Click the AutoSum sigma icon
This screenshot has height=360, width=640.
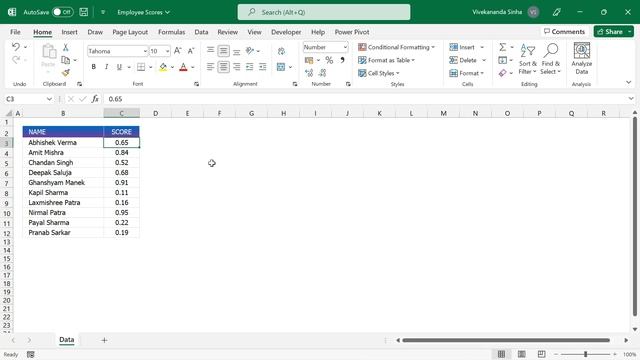[x=502, y=47]
